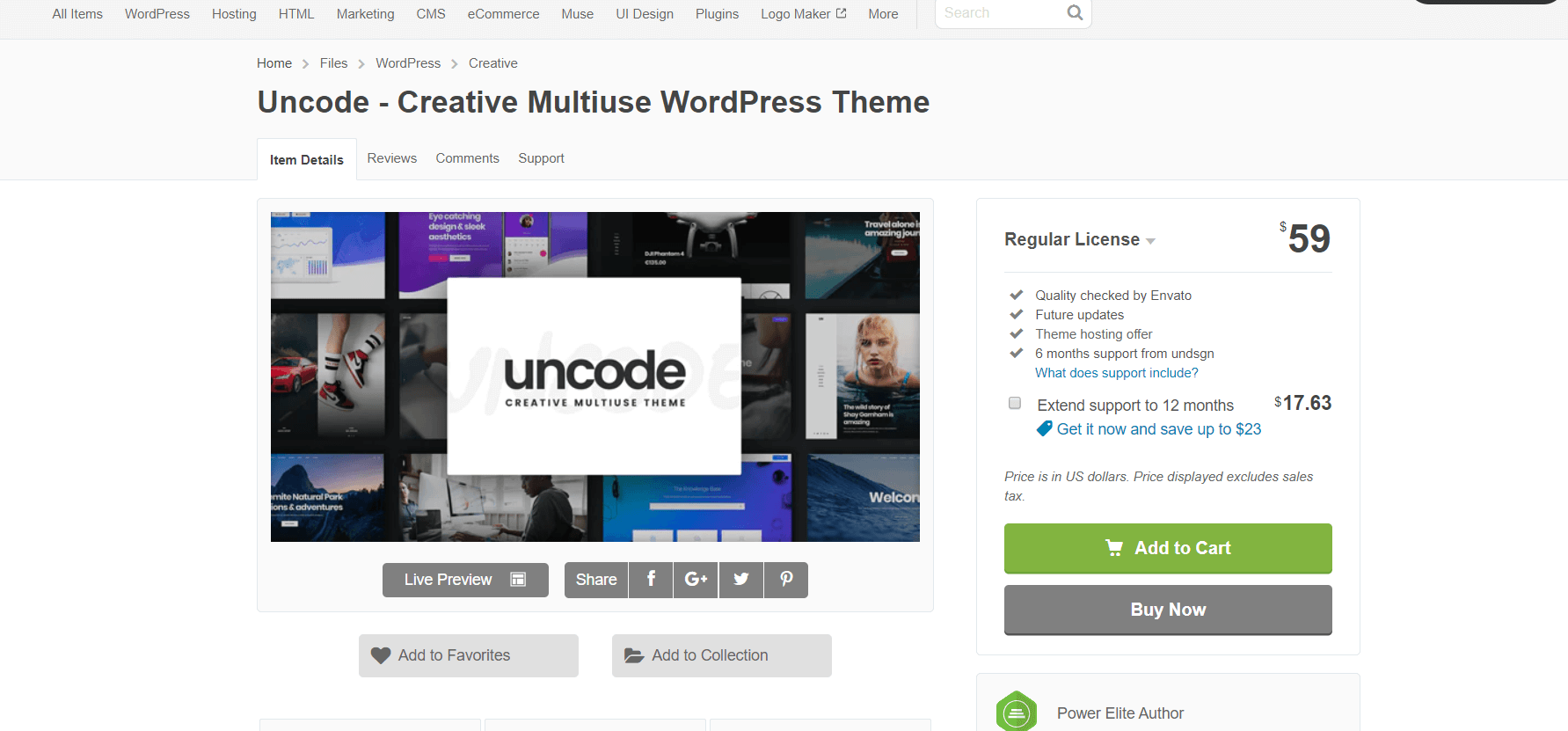Click the search magnifier icon
The height and width of the screenshot is (731, 1568).
tap(1075, 13)
